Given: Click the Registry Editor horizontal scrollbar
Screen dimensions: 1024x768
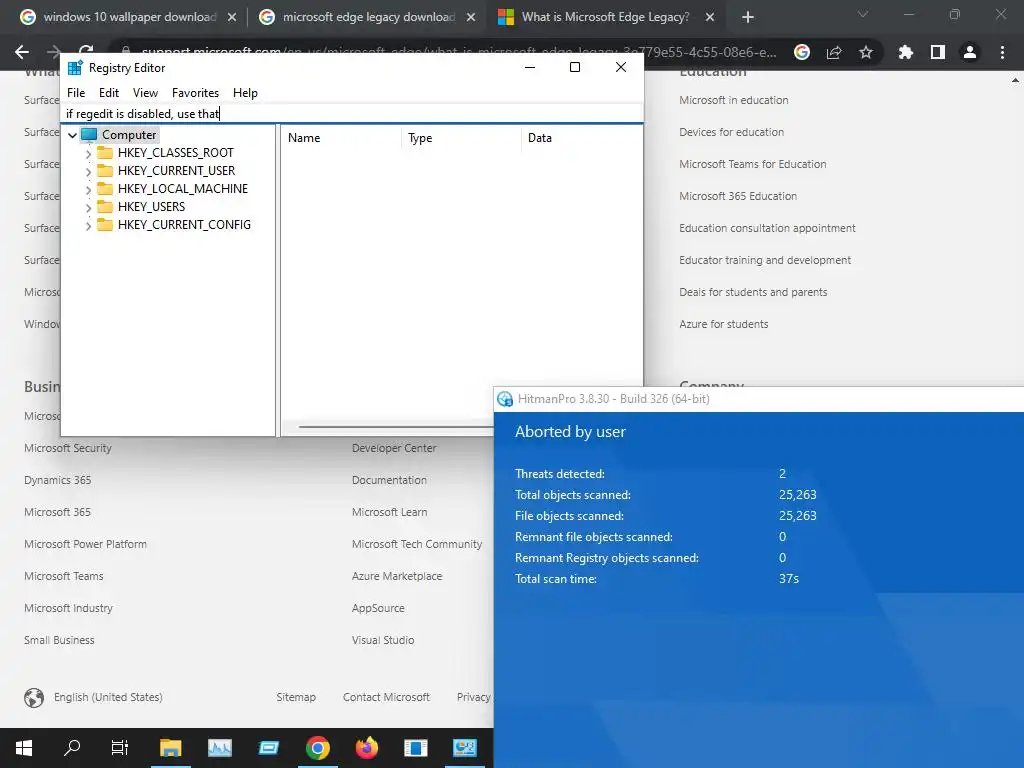Looking at the screenshot, I should [395, 427].
